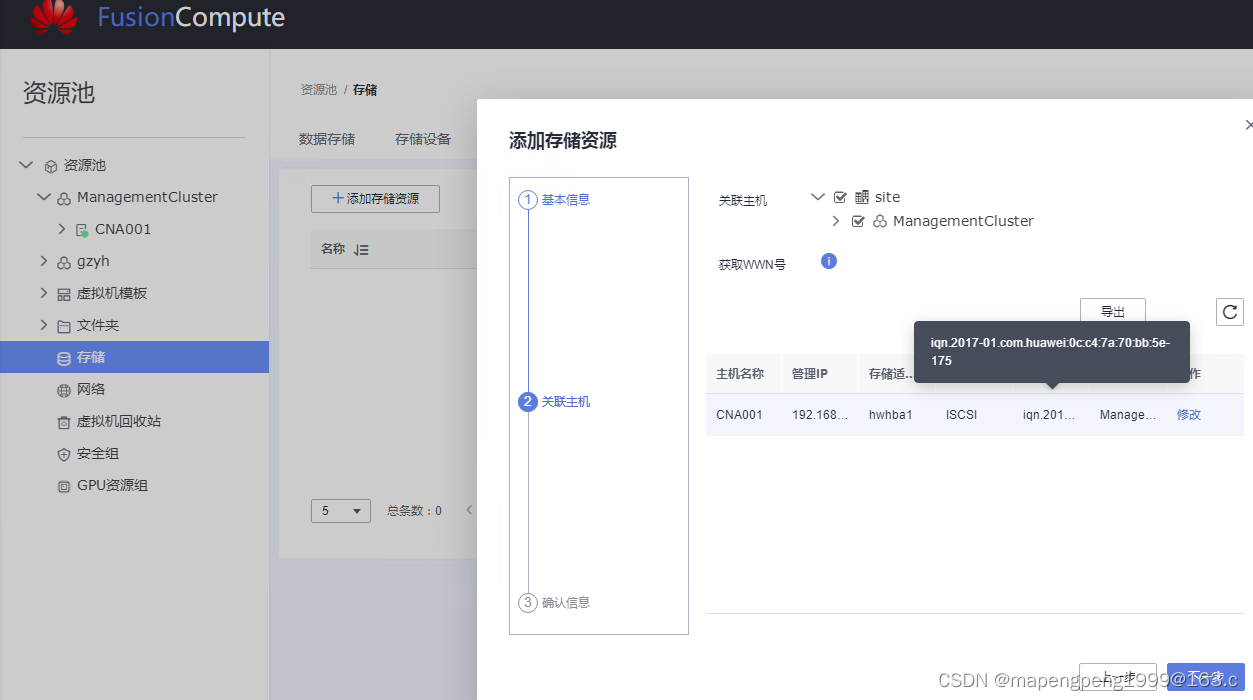Viewport: 1253px width, 700px height.
Task: Expand the CNA001 tree node
Action: [62, 229]
